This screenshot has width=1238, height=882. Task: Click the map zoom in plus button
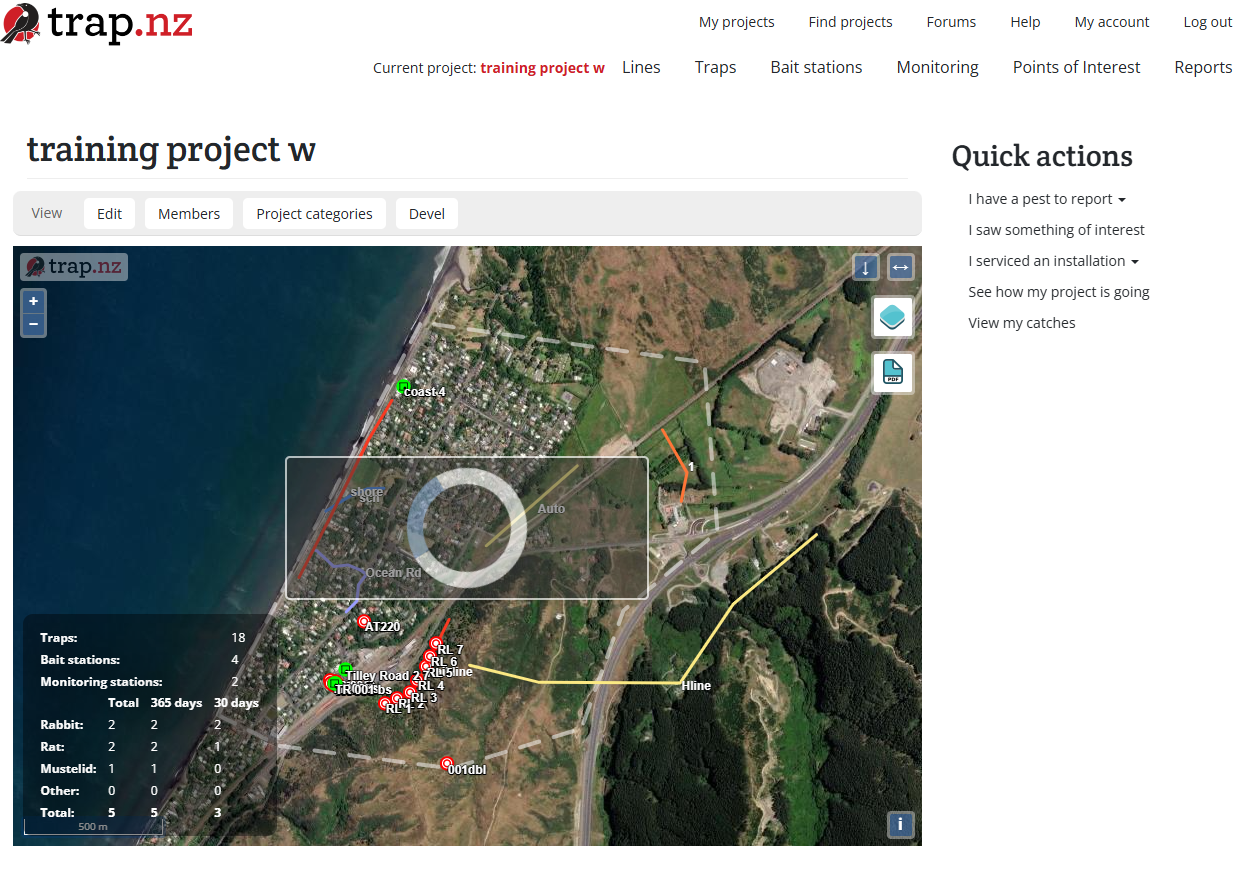click(x=34, y=301)
